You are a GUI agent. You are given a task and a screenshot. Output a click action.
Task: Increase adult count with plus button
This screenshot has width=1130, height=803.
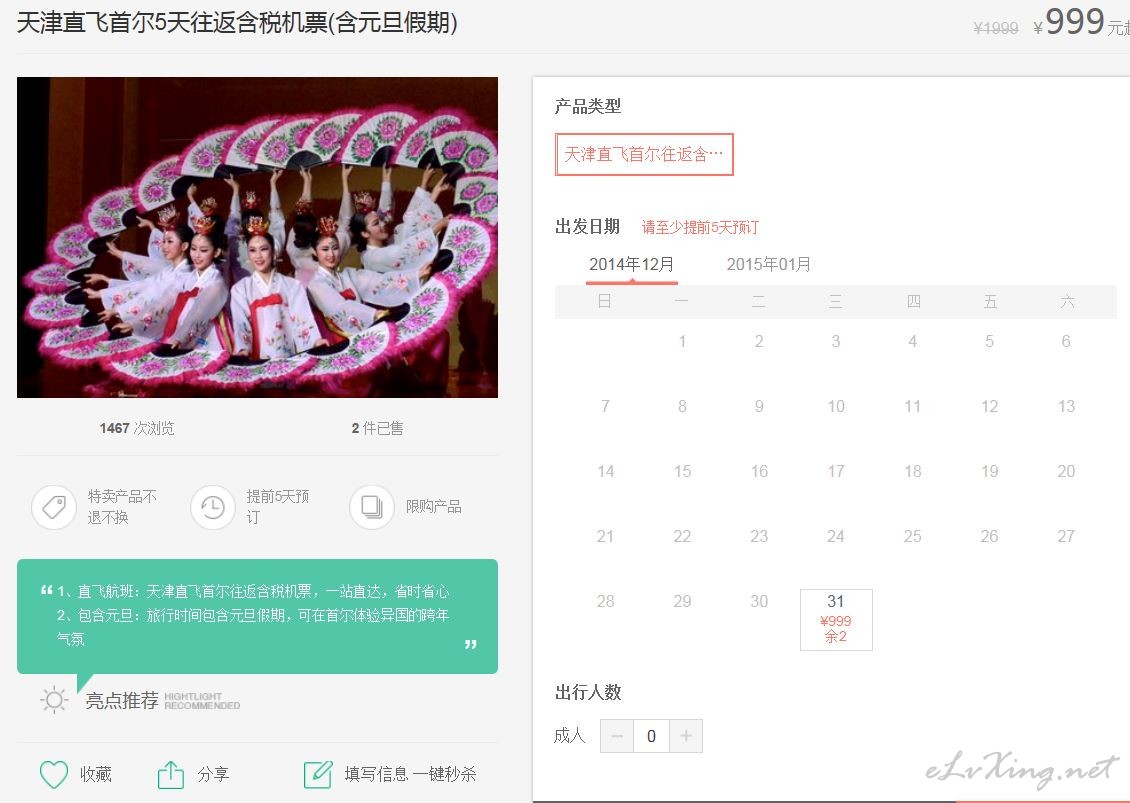[686, 735]
